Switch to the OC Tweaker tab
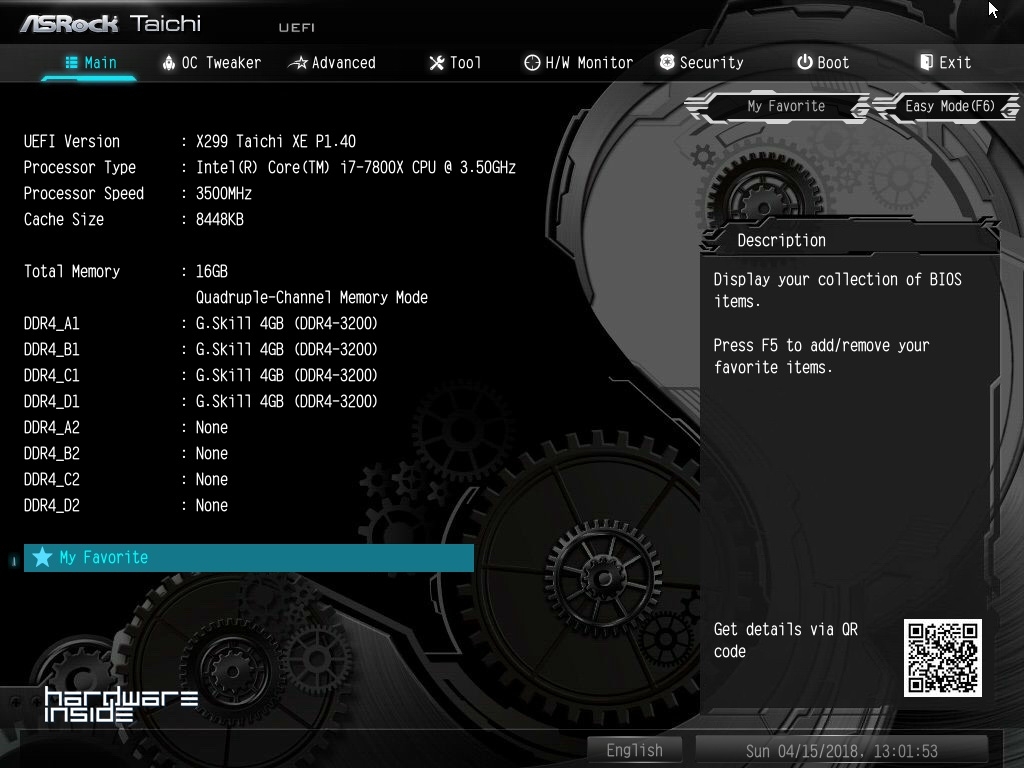Image resolution: width=1024 pixels, height=768 pixels. (x=212, y=63)
